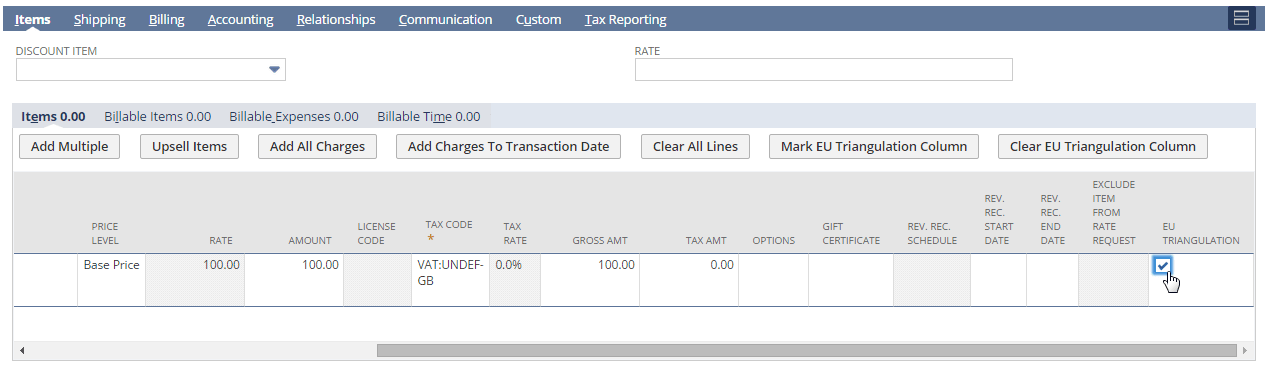This screenshot has width=1269, height=367.
Task: Click the Base Price cell
Action: tap(112, 279)
